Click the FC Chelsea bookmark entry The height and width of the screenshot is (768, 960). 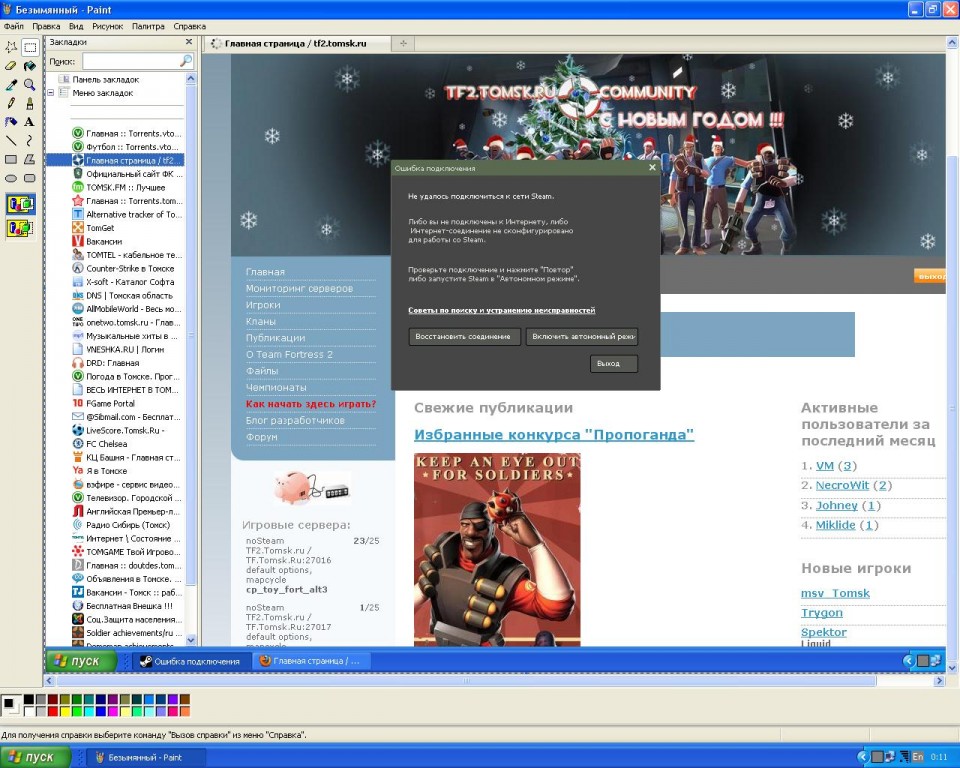coord(107,444)
